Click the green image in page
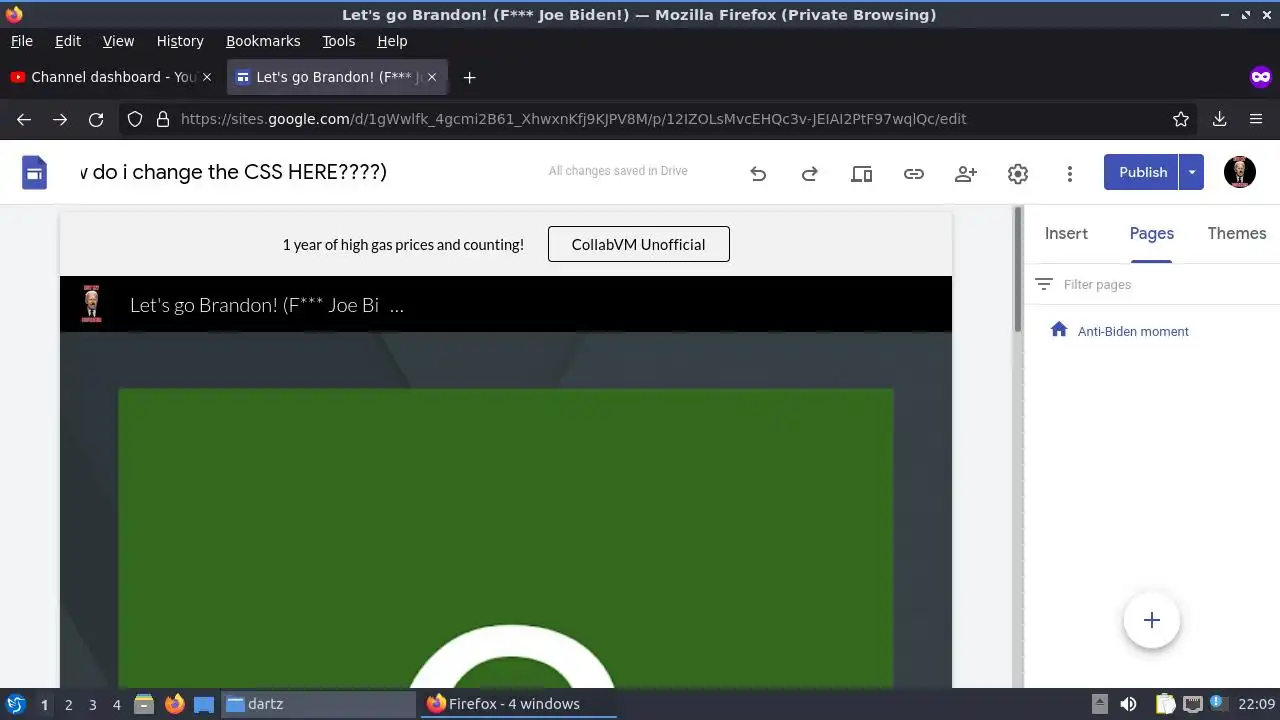 point(506,538)
